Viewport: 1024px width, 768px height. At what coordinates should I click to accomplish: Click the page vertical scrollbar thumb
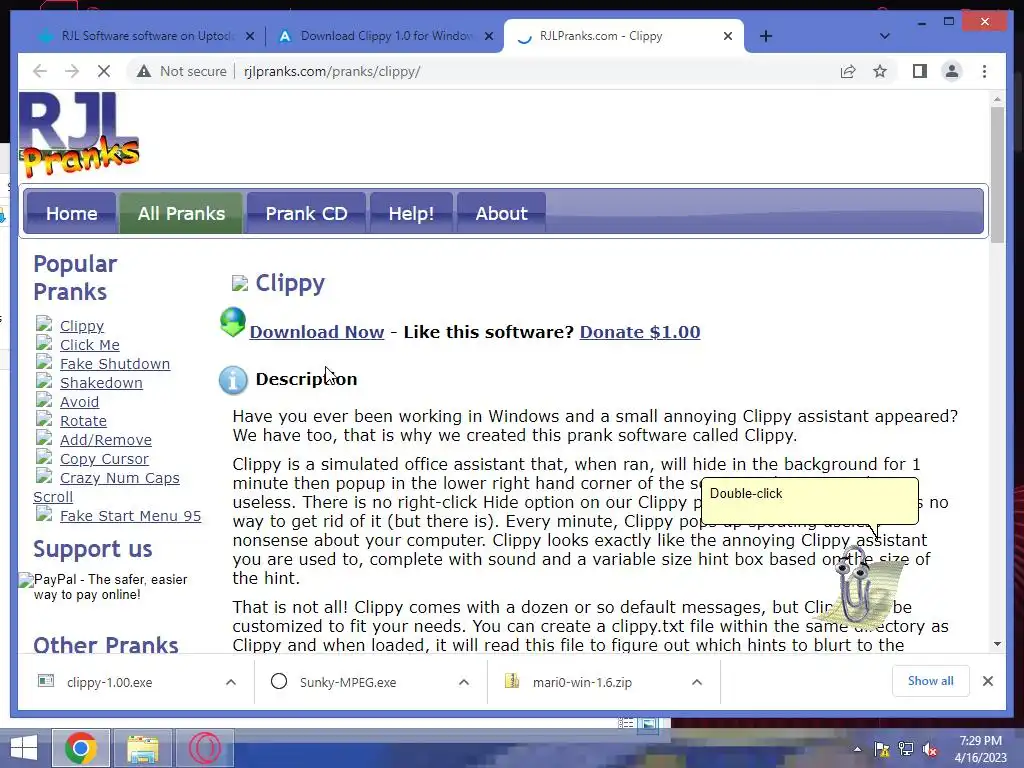(997, 175)
